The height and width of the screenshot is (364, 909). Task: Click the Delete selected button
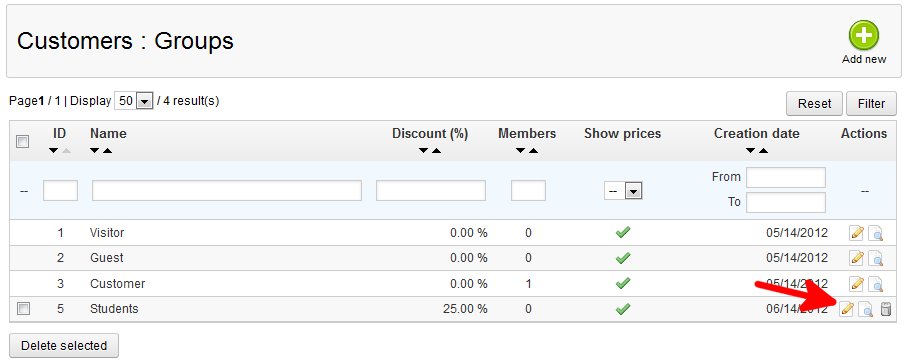tap(64, 345)
